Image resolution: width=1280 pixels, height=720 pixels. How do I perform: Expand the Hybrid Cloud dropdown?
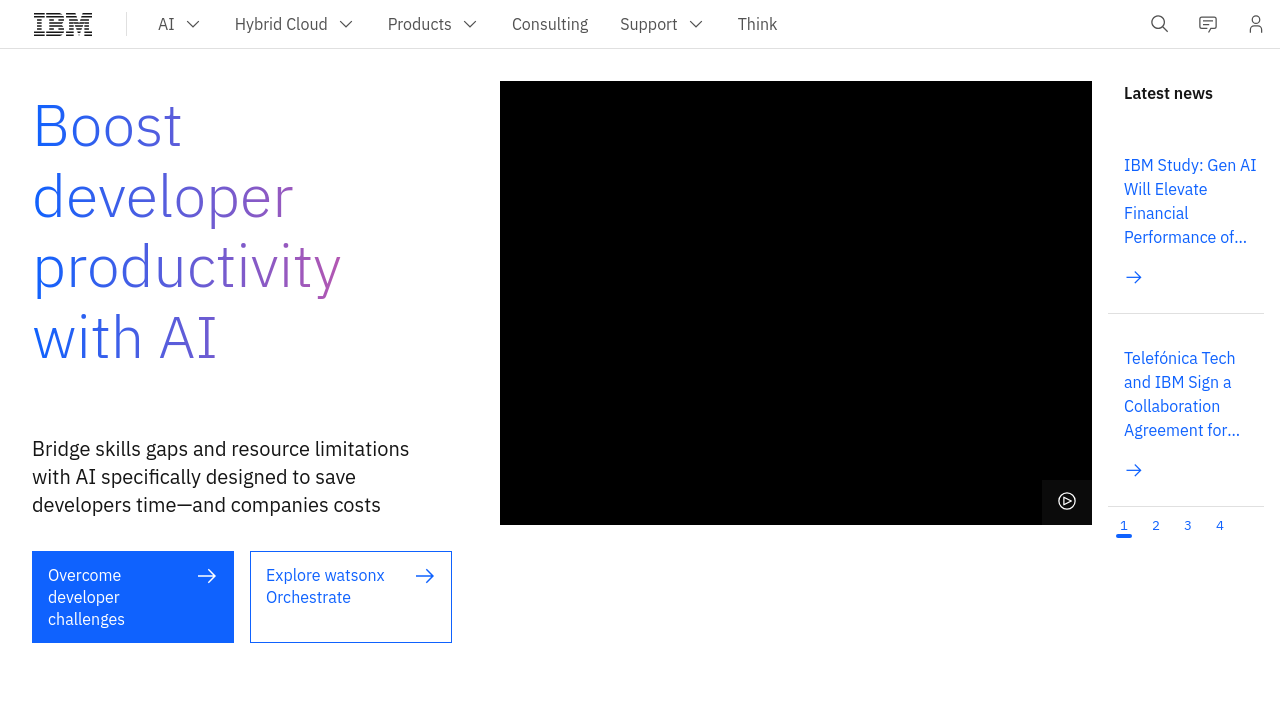pyautogui.click(x=294, y=24)
